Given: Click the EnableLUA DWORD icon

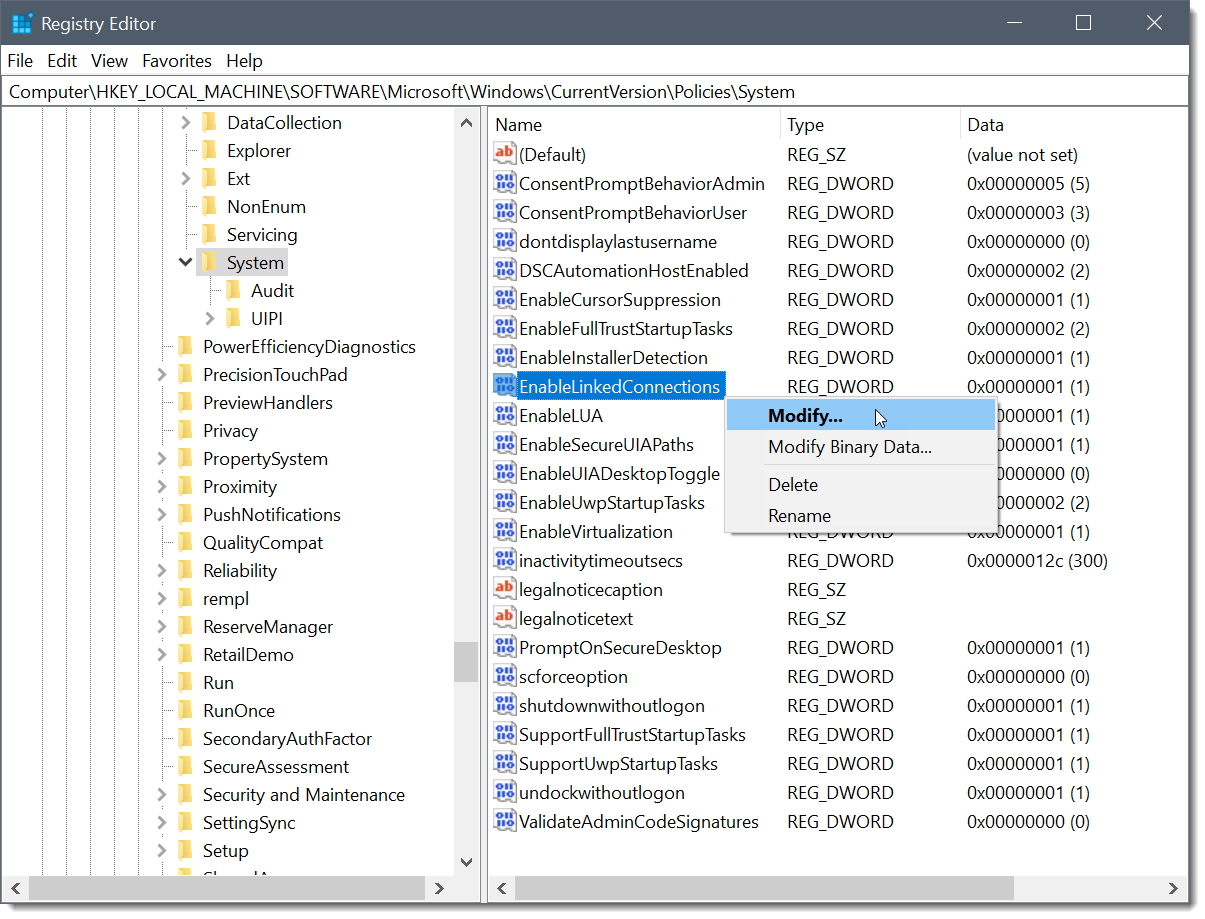Looking at the screenshot, I should (x=505, y=415).
